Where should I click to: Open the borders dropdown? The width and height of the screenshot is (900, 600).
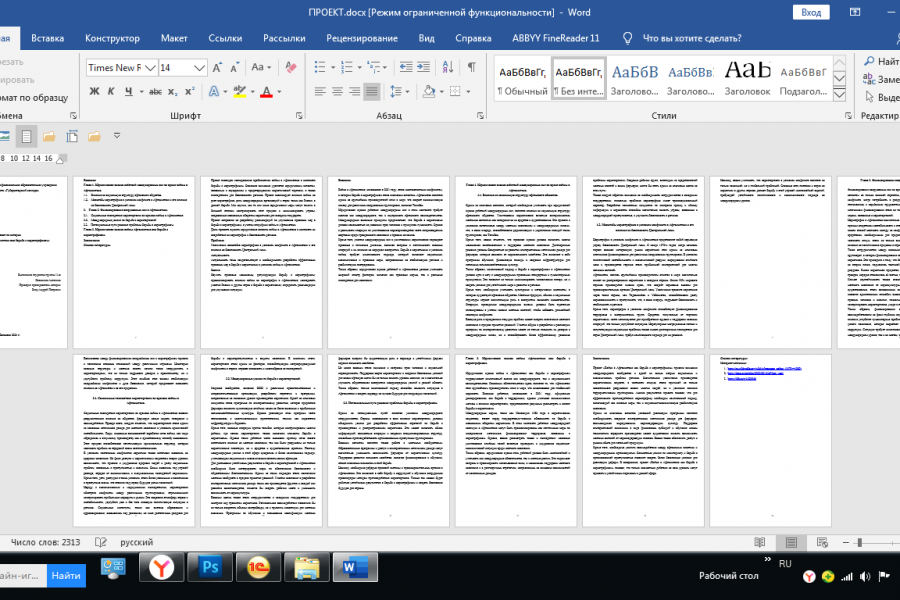468,91
